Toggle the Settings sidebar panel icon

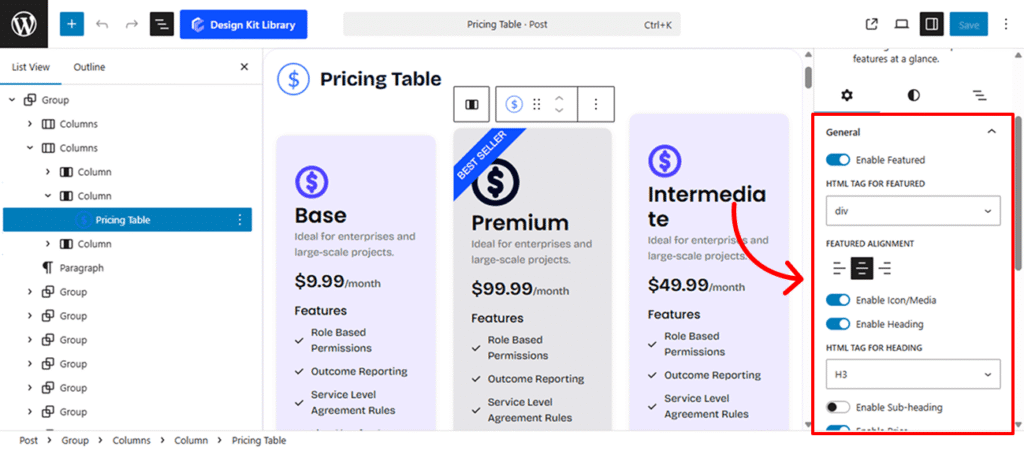[931, 24]
